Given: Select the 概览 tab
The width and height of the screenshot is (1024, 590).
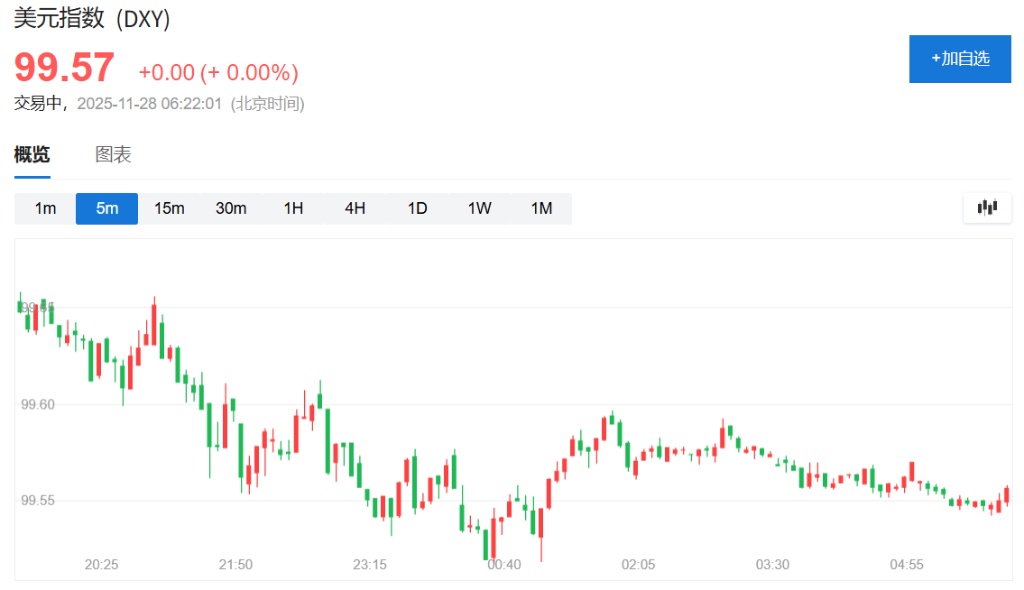Looking at the screenshot, I should [x=32, y=155].
